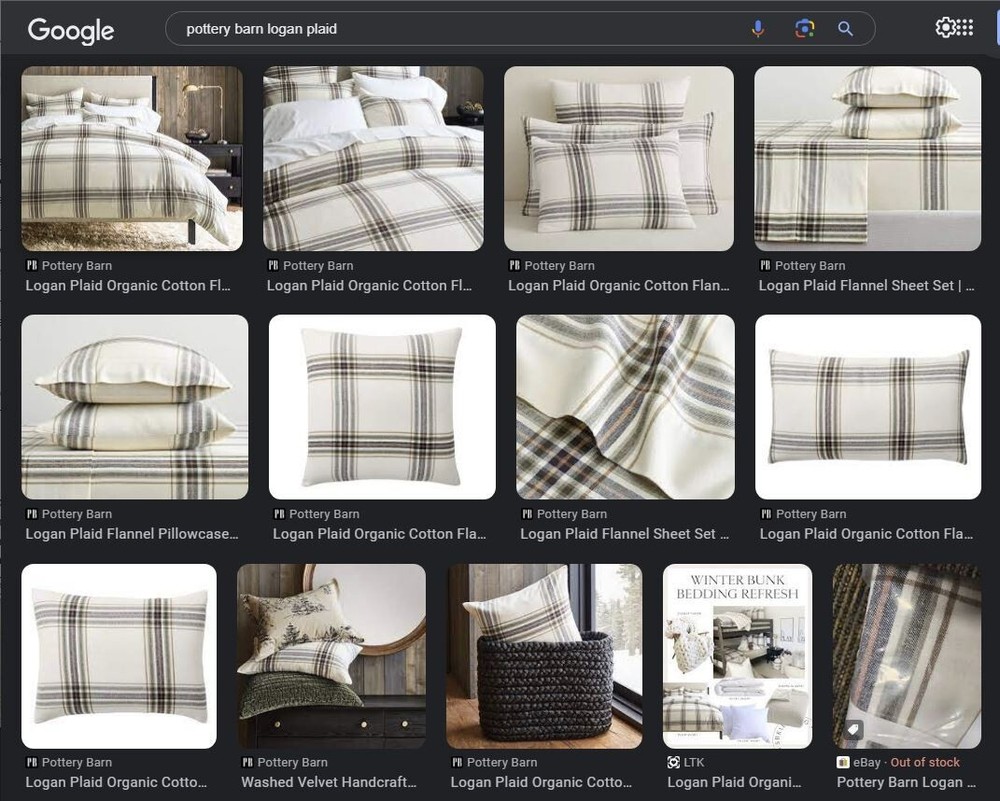Viewport: 1000px width, 801px height.
Task: Select the folded sheet corner close-up image
Action: pyautogui.click(x=625, y=407)
